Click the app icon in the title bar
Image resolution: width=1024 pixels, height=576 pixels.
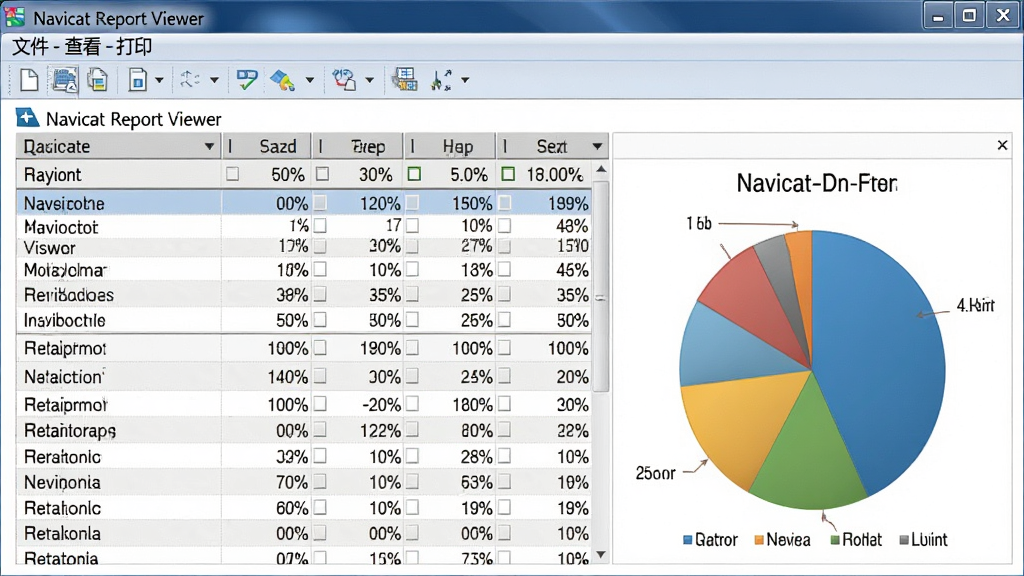(x=14, y=18)
